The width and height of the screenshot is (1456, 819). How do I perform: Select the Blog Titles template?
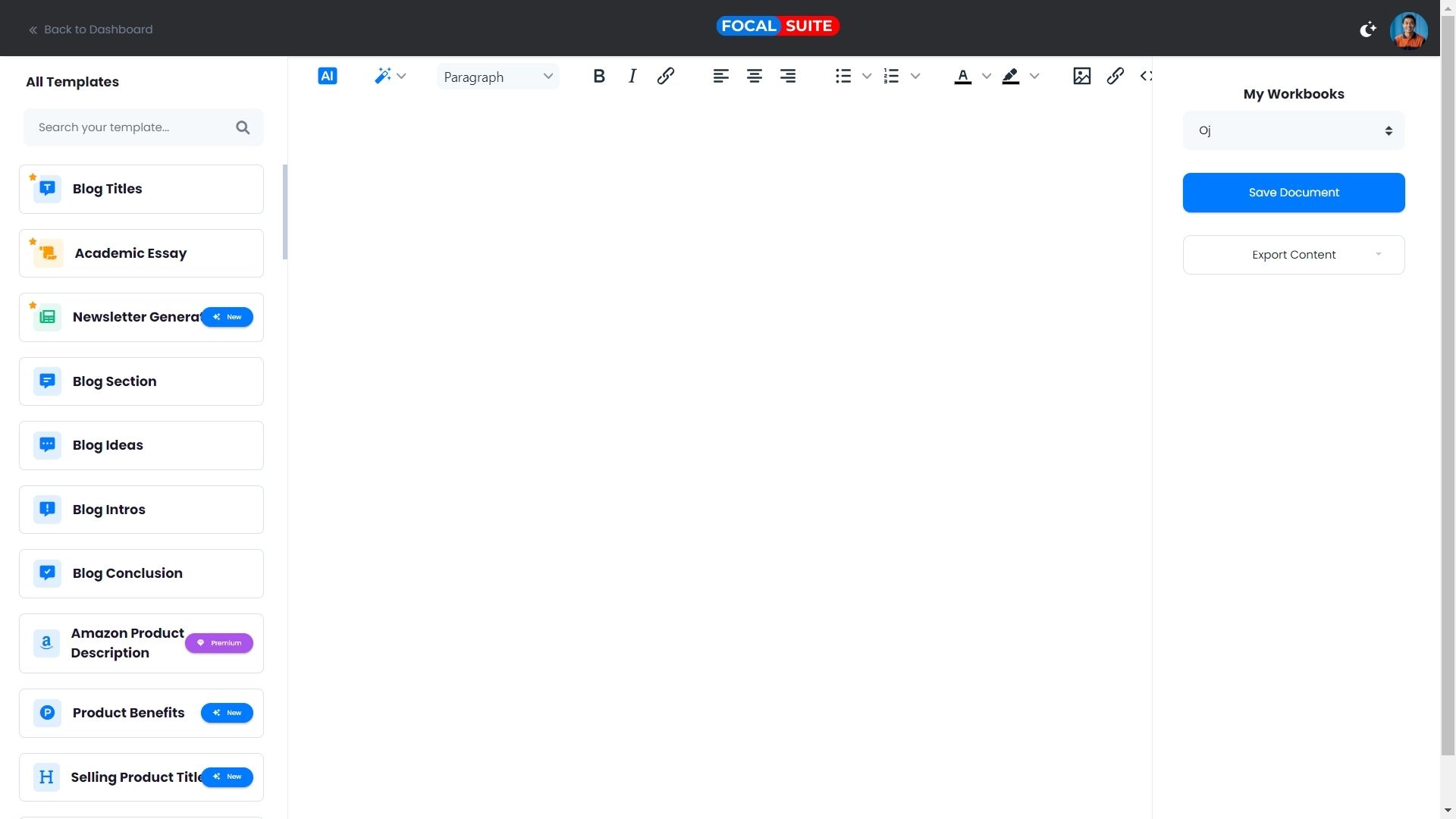coord(141,189)
